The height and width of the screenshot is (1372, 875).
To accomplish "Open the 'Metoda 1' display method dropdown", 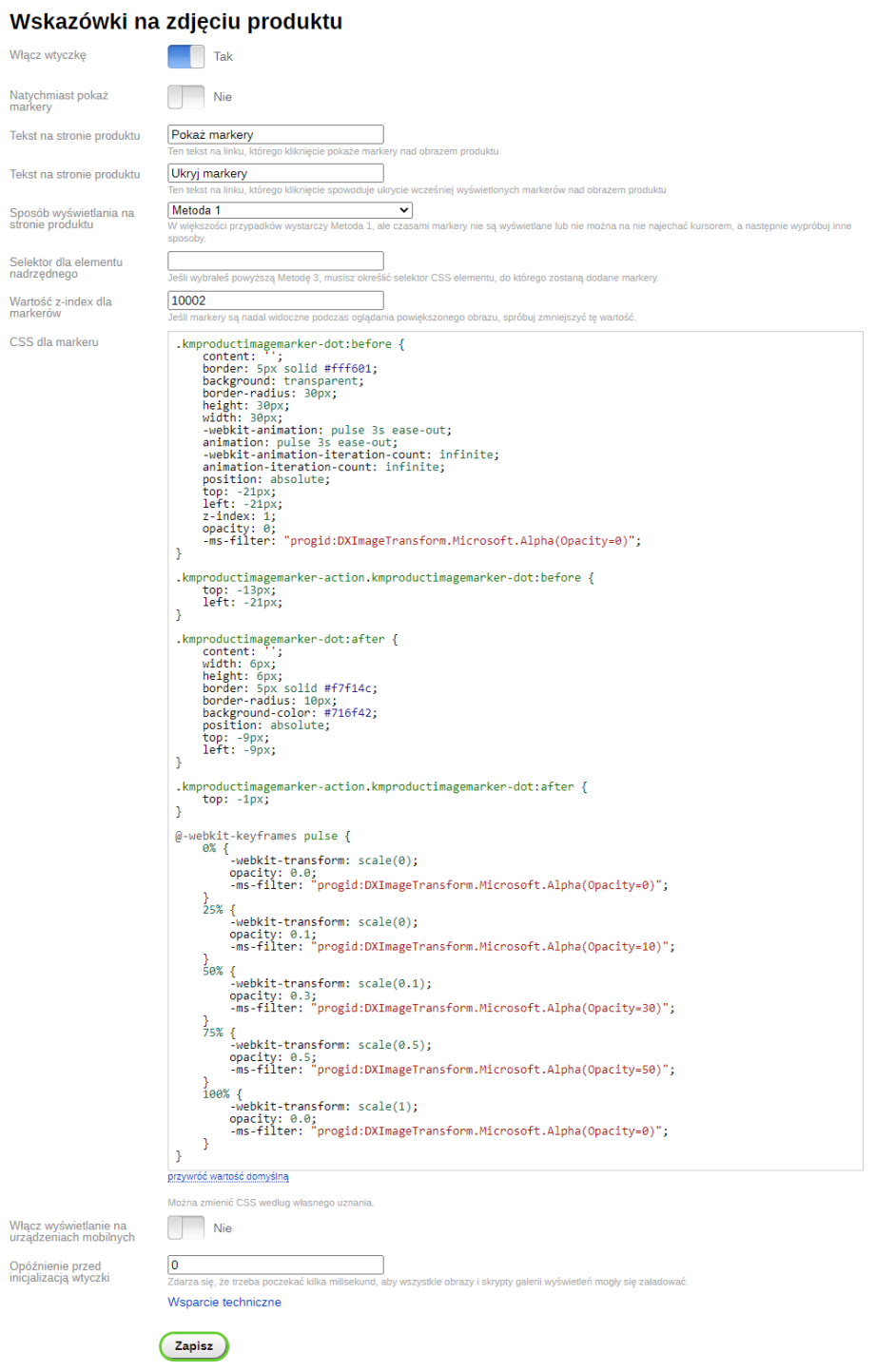I will 289,210.
